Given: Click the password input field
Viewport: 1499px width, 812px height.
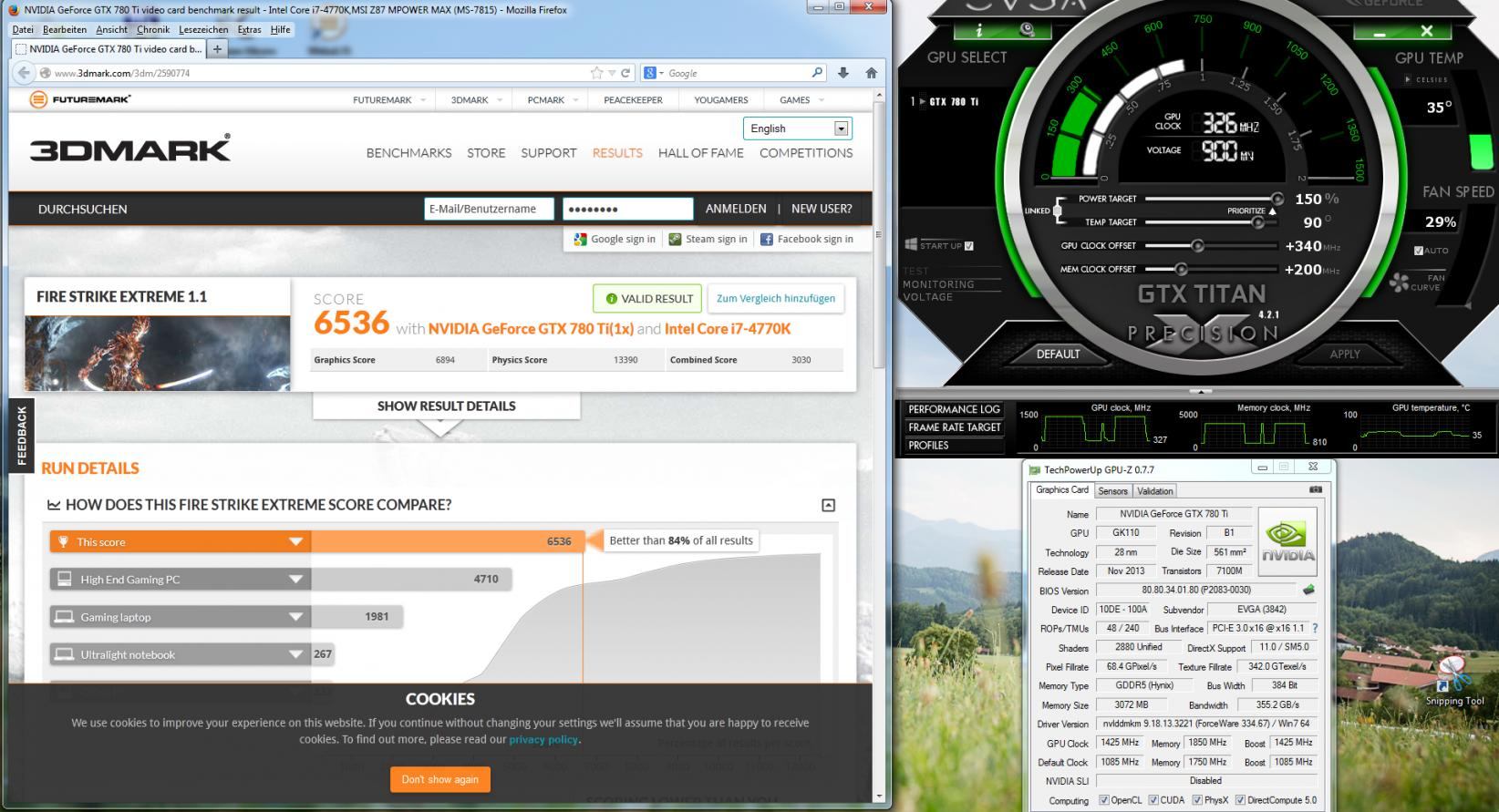Looking at the screenshot, I should click(628, 209).
